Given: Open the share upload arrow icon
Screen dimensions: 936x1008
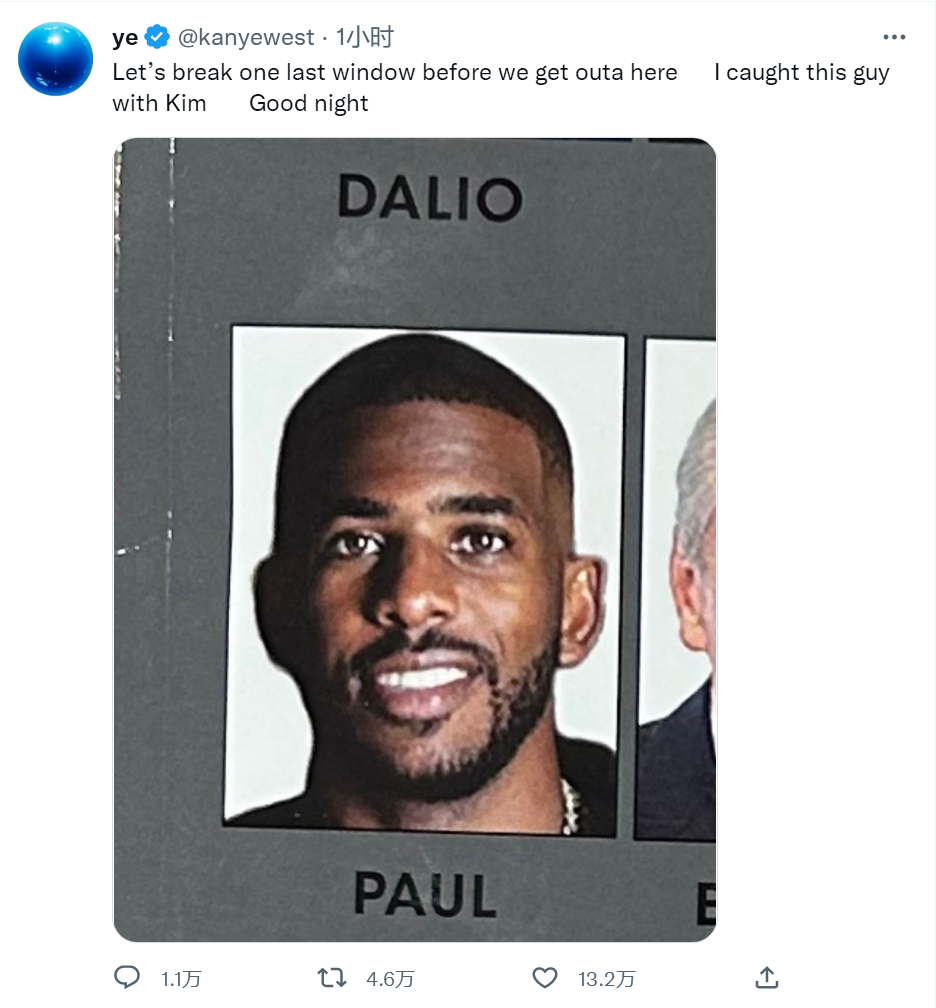Looking at the screenshot, I should pyautogui.click(x=767, y=977).
